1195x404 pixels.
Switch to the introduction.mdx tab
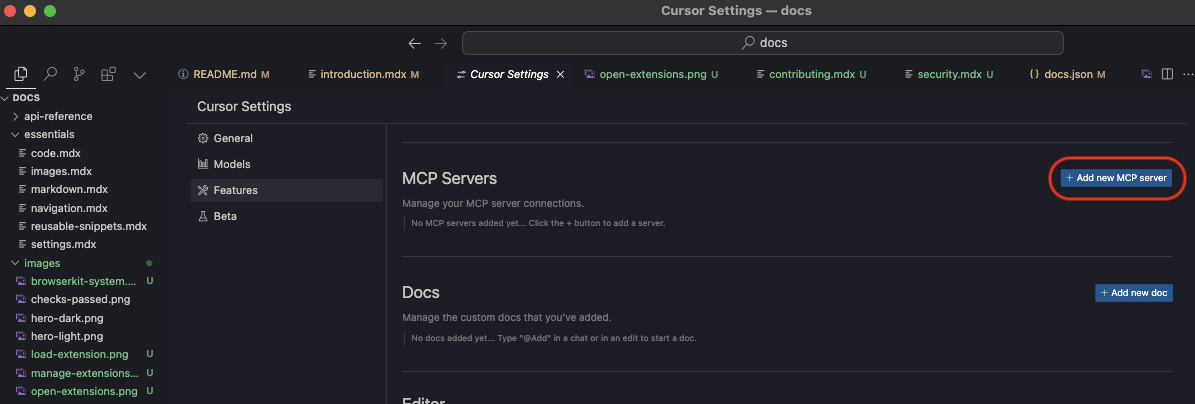tap(364, 75)
